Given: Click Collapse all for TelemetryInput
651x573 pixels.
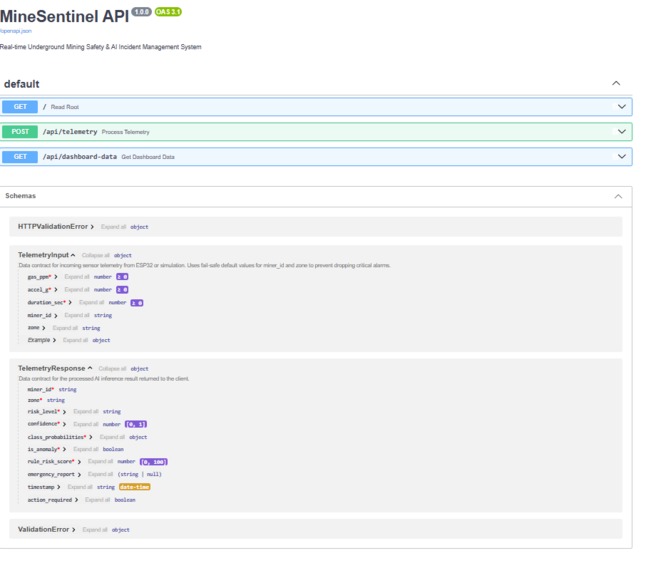Looking at the screenshot, I should 95,255.
